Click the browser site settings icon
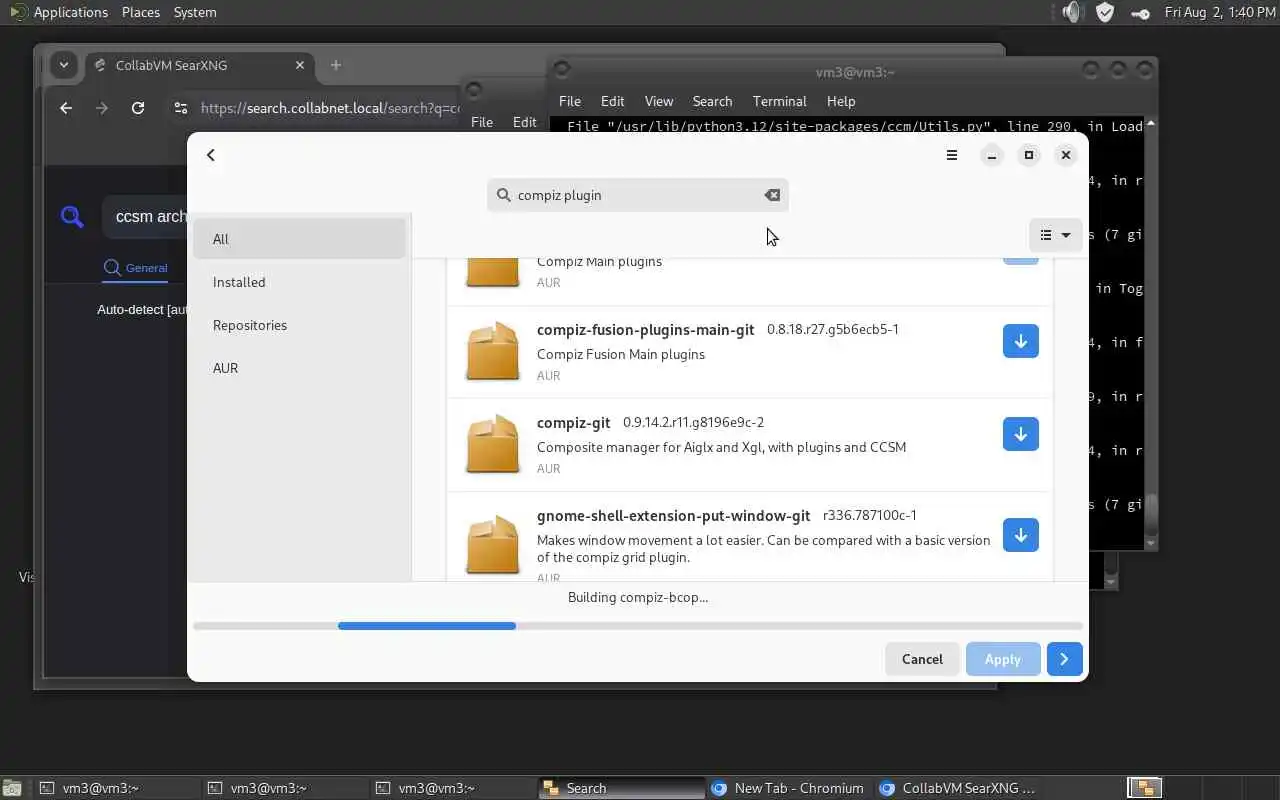The width and height of the screenshot is (1280, 800). tap(180, 108)
